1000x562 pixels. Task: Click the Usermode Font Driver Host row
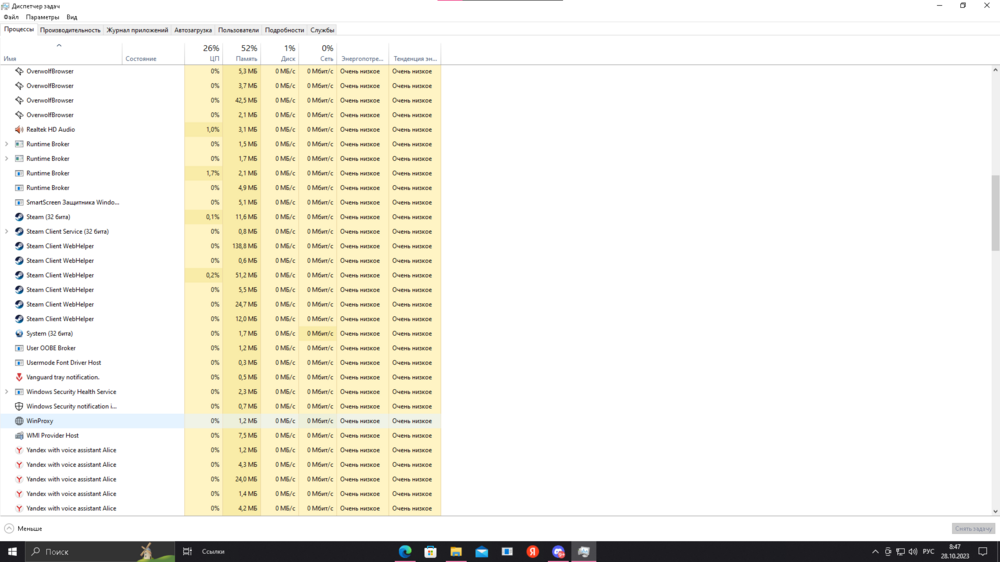click(220, 363)
